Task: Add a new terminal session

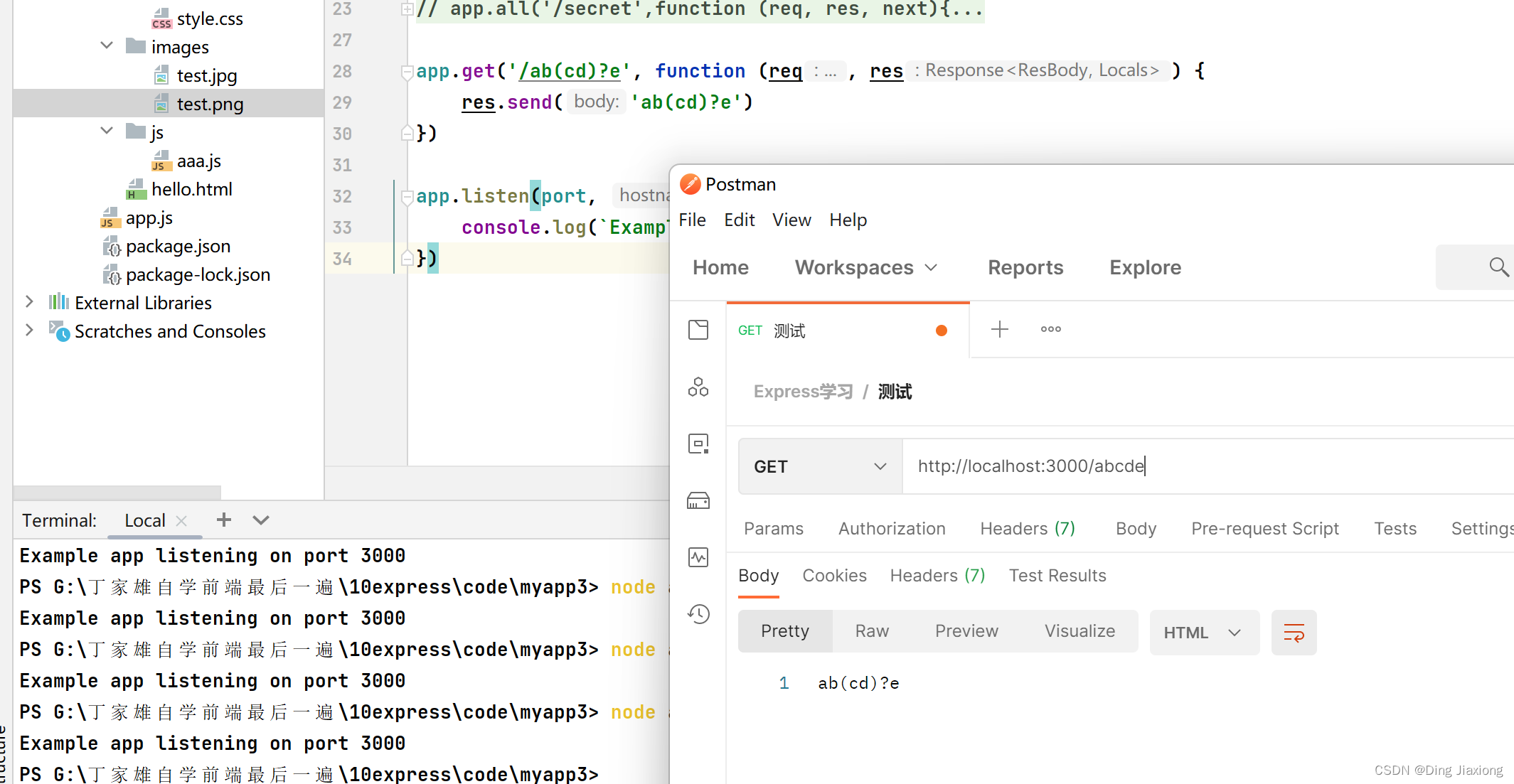Action: coord(224,520)
